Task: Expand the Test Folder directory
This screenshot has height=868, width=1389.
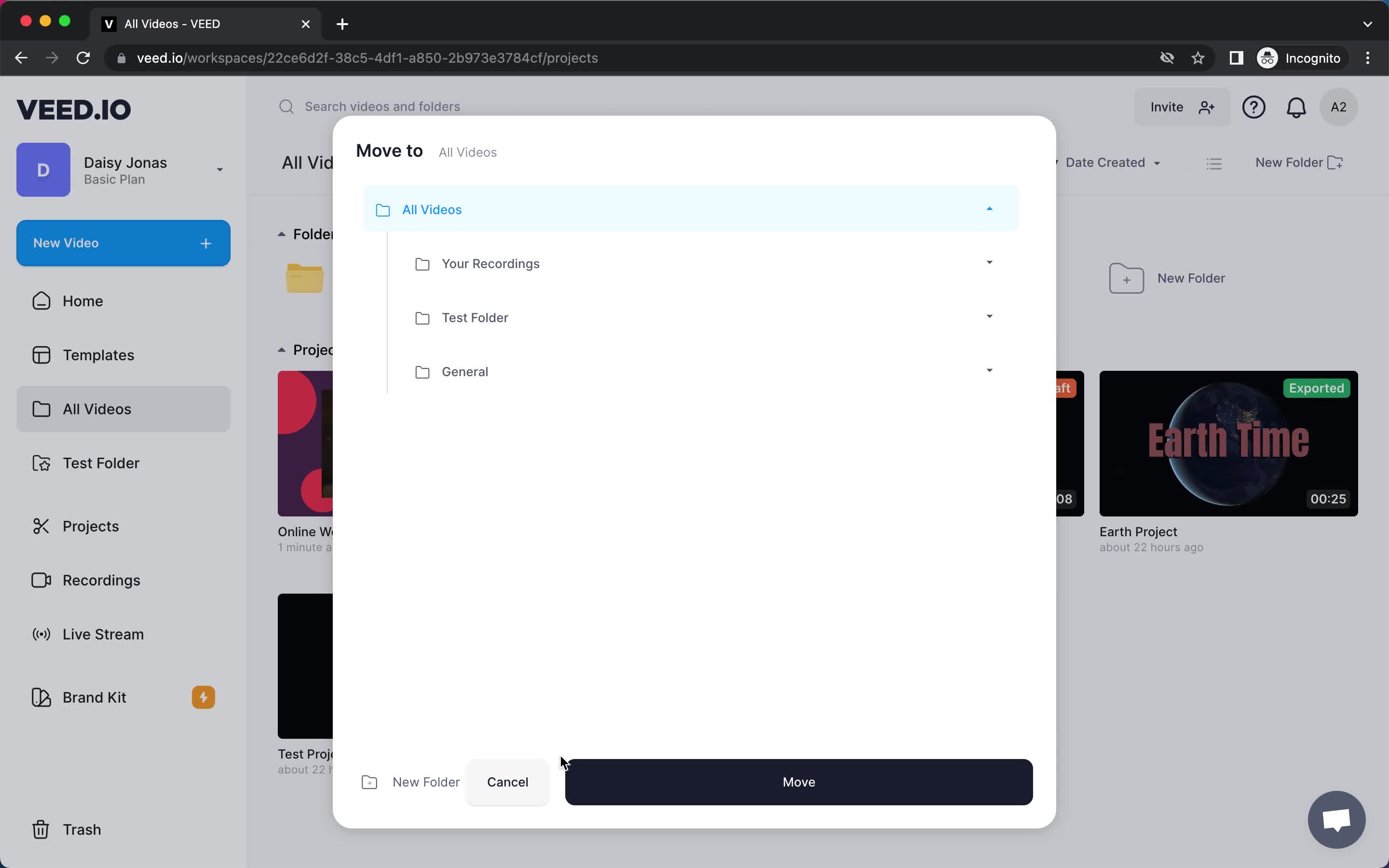Action: click(x=989, y=317)
